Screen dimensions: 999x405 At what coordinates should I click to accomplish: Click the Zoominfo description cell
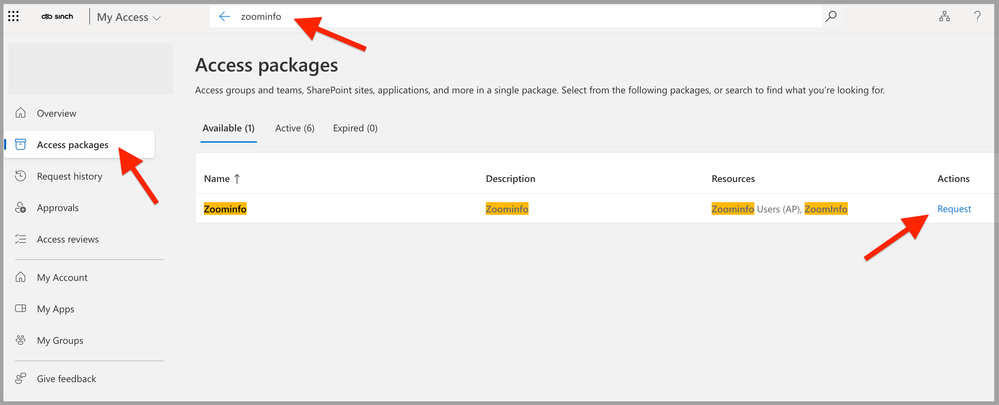click(507, 209)
